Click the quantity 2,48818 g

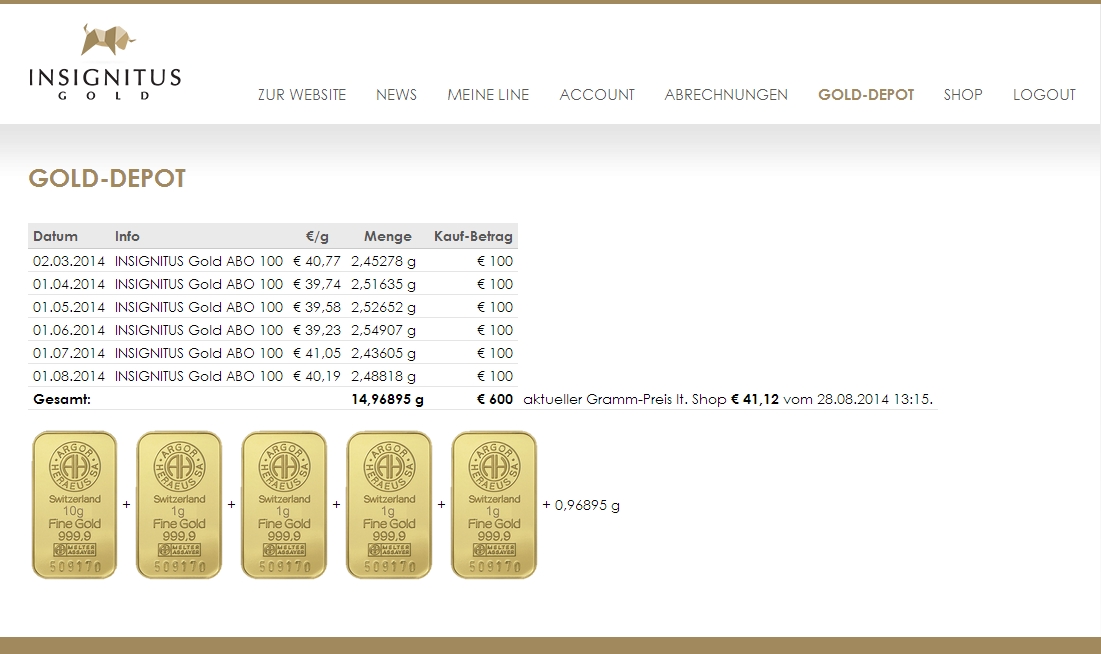tap(383, 377)
